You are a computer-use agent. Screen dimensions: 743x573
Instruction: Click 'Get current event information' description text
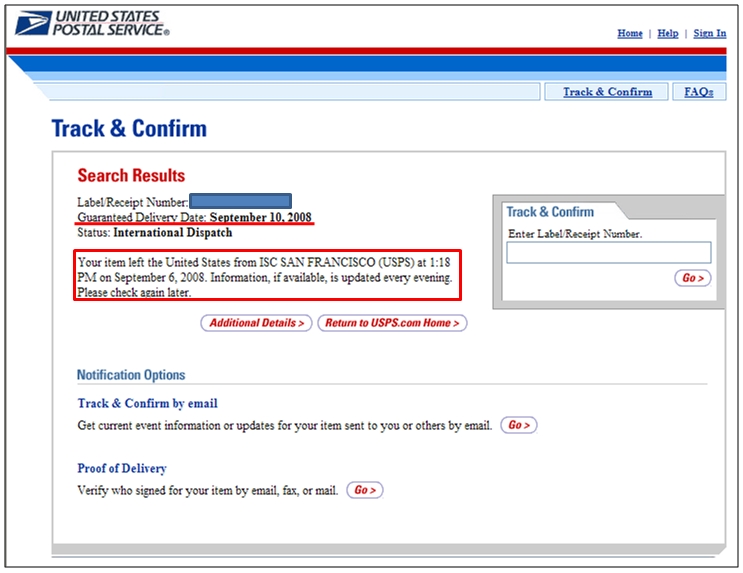(285, 426)
